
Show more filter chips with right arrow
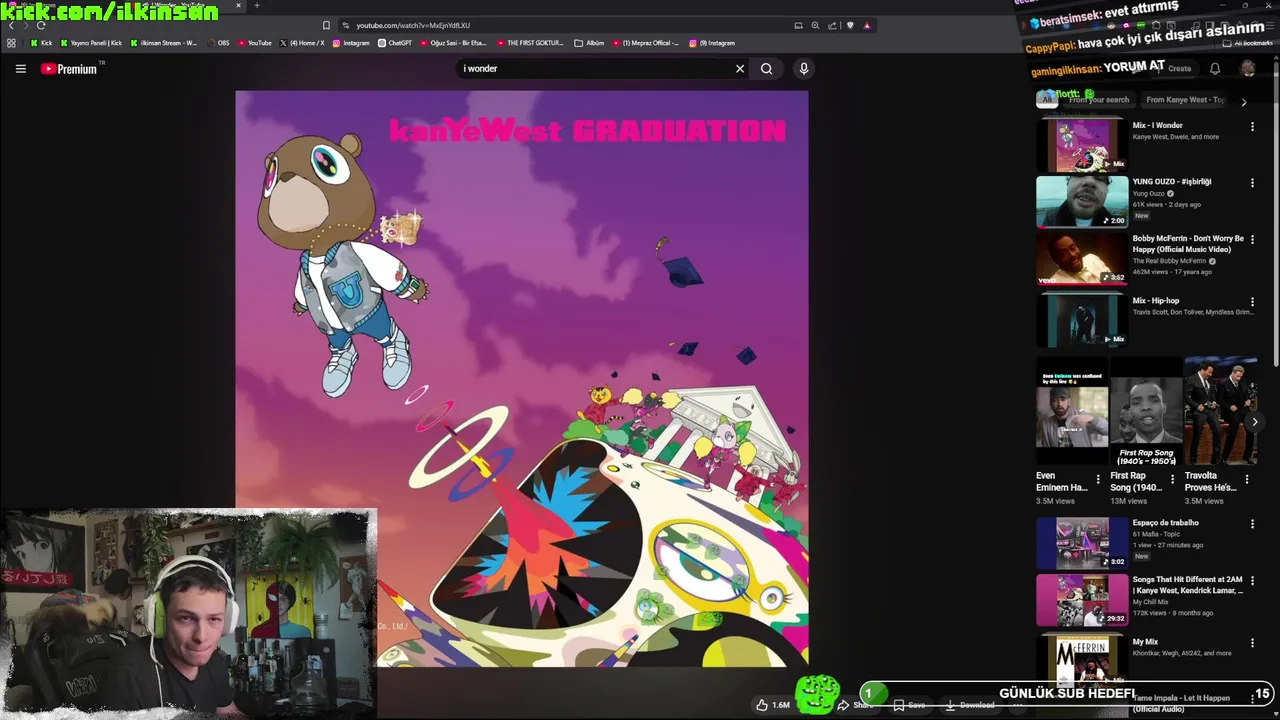[1244, 102]
